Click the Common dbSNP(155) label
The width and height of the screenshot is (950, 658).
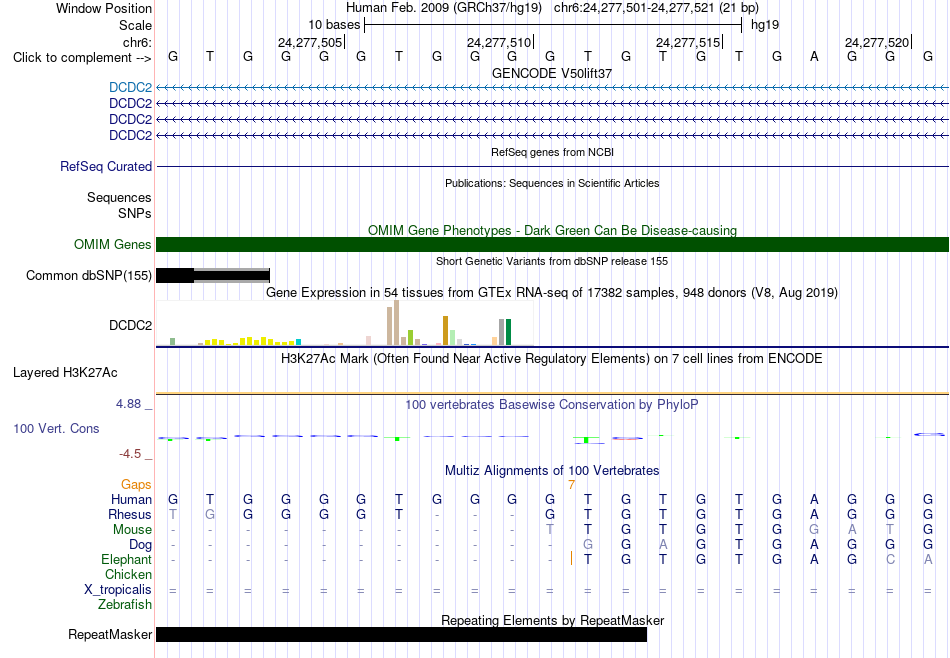coord(88,276)
